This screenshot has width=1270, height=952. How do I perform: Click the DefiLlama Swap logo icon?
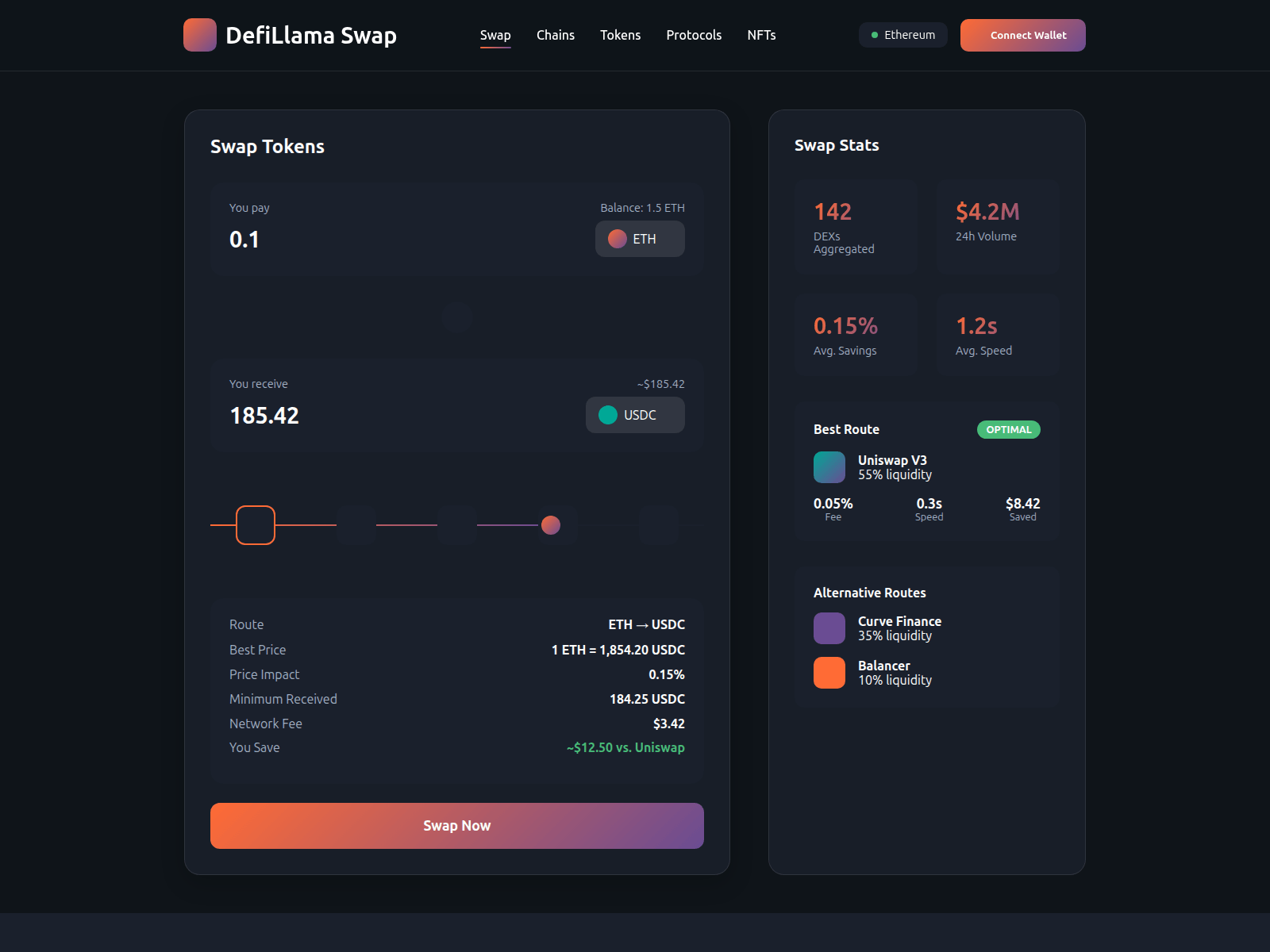point(200,35)
